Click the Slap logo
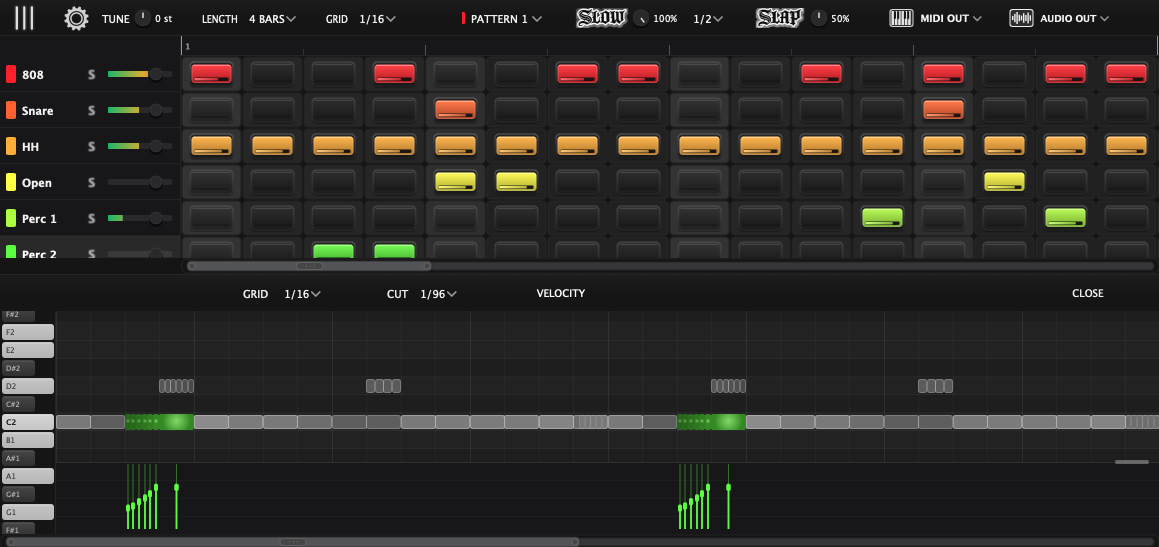The width and height of the screenshot is (1159, 547). click(779, 18)
